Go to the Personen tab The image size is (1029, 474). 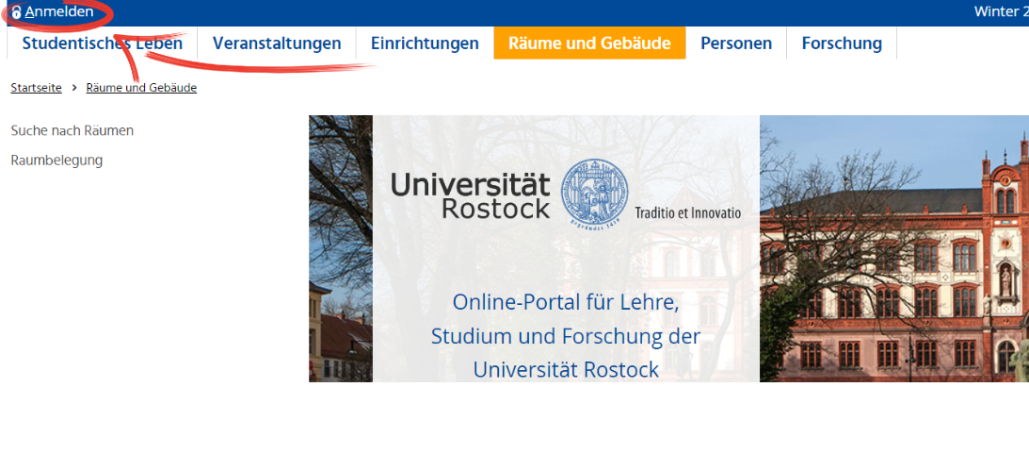click(x=736, y=43)
